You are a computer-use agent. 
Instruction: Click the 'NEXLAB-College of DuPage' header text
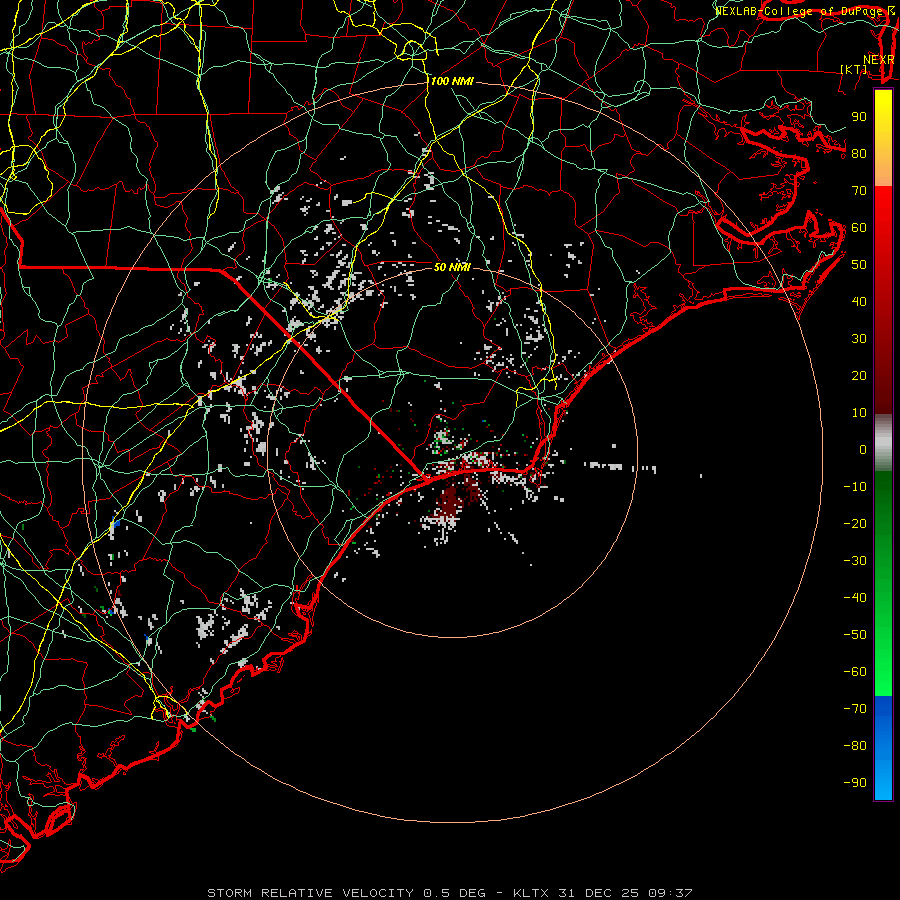tap(799, 11)
